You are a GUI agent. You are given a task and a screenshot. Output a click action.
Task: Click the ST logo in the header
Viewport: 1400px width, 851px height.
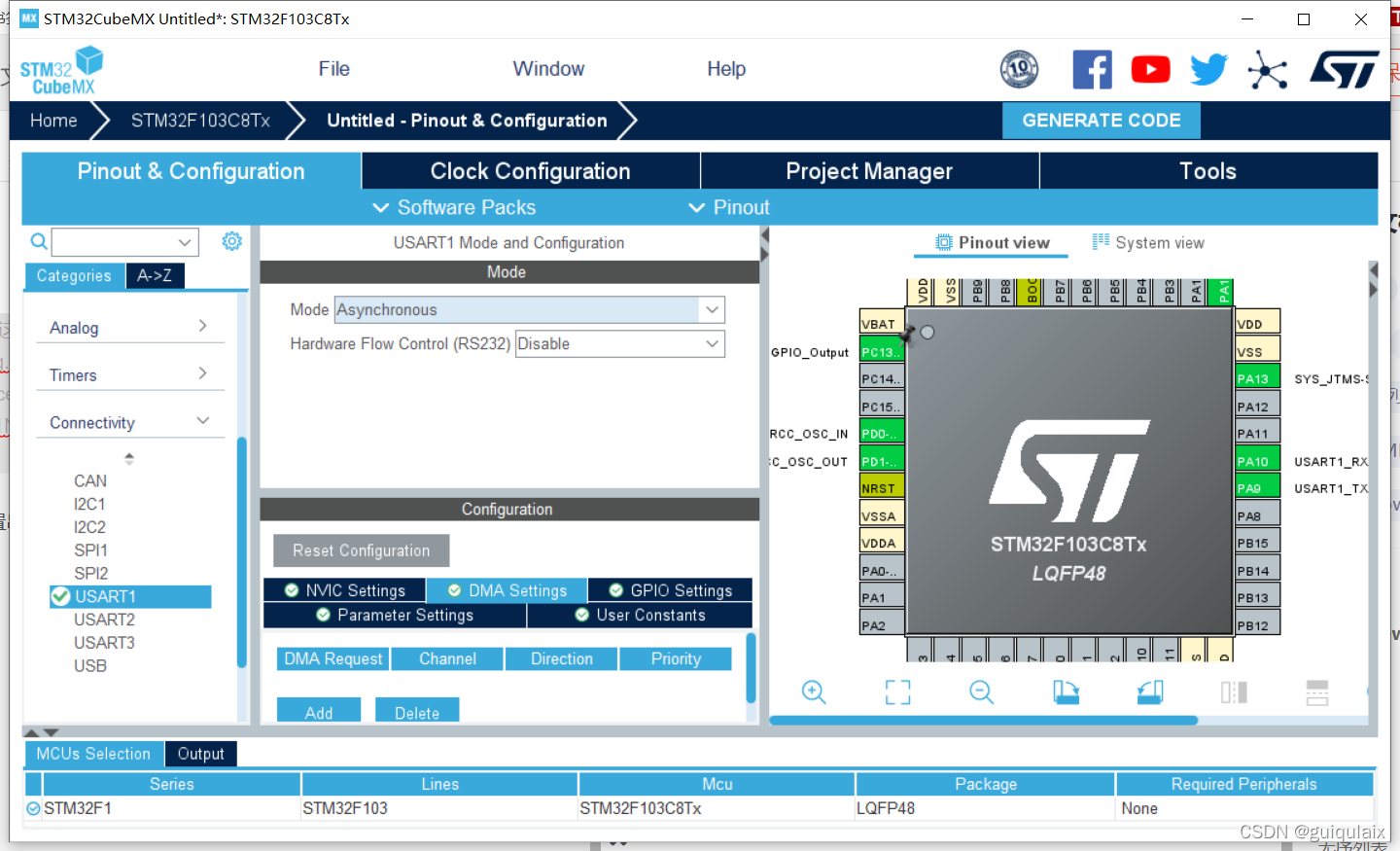coord(1345,69)
